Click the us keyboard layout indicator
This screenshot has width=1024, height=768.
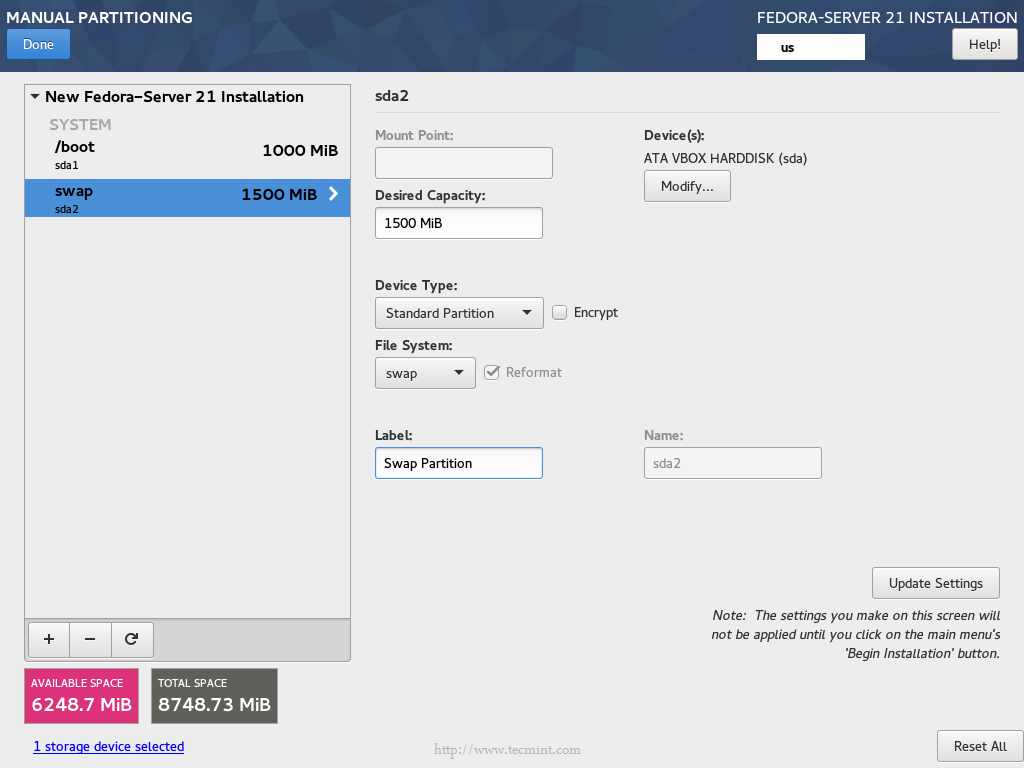click(810, 47)
